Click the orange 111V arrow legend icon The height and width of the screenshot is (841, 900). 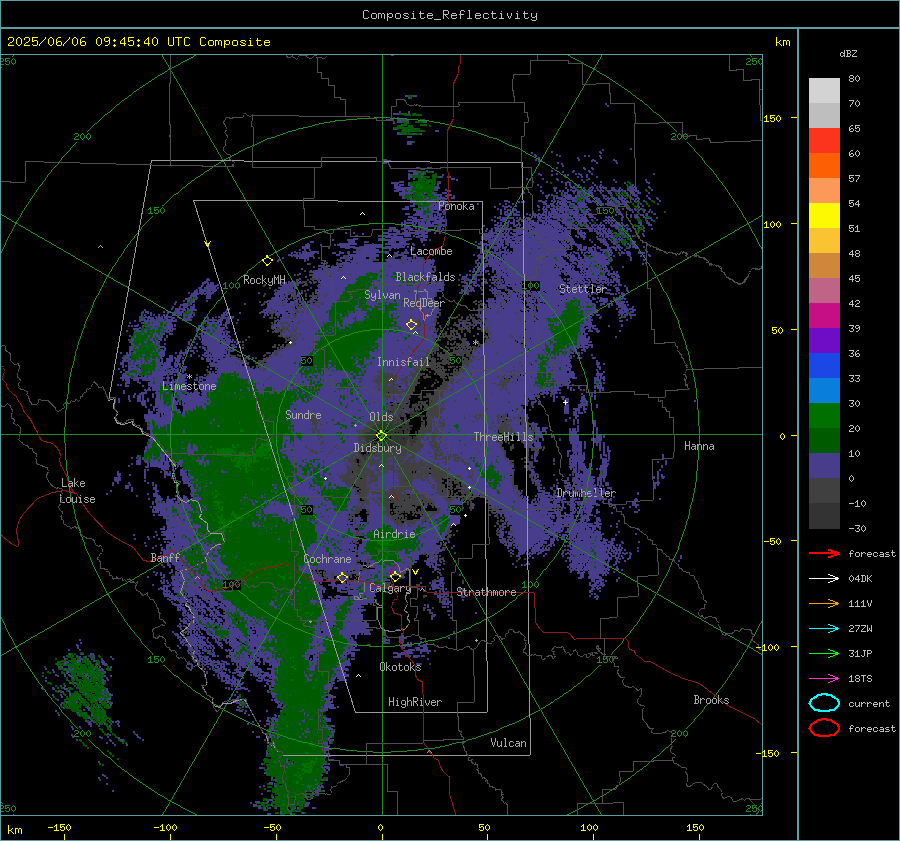824,603
